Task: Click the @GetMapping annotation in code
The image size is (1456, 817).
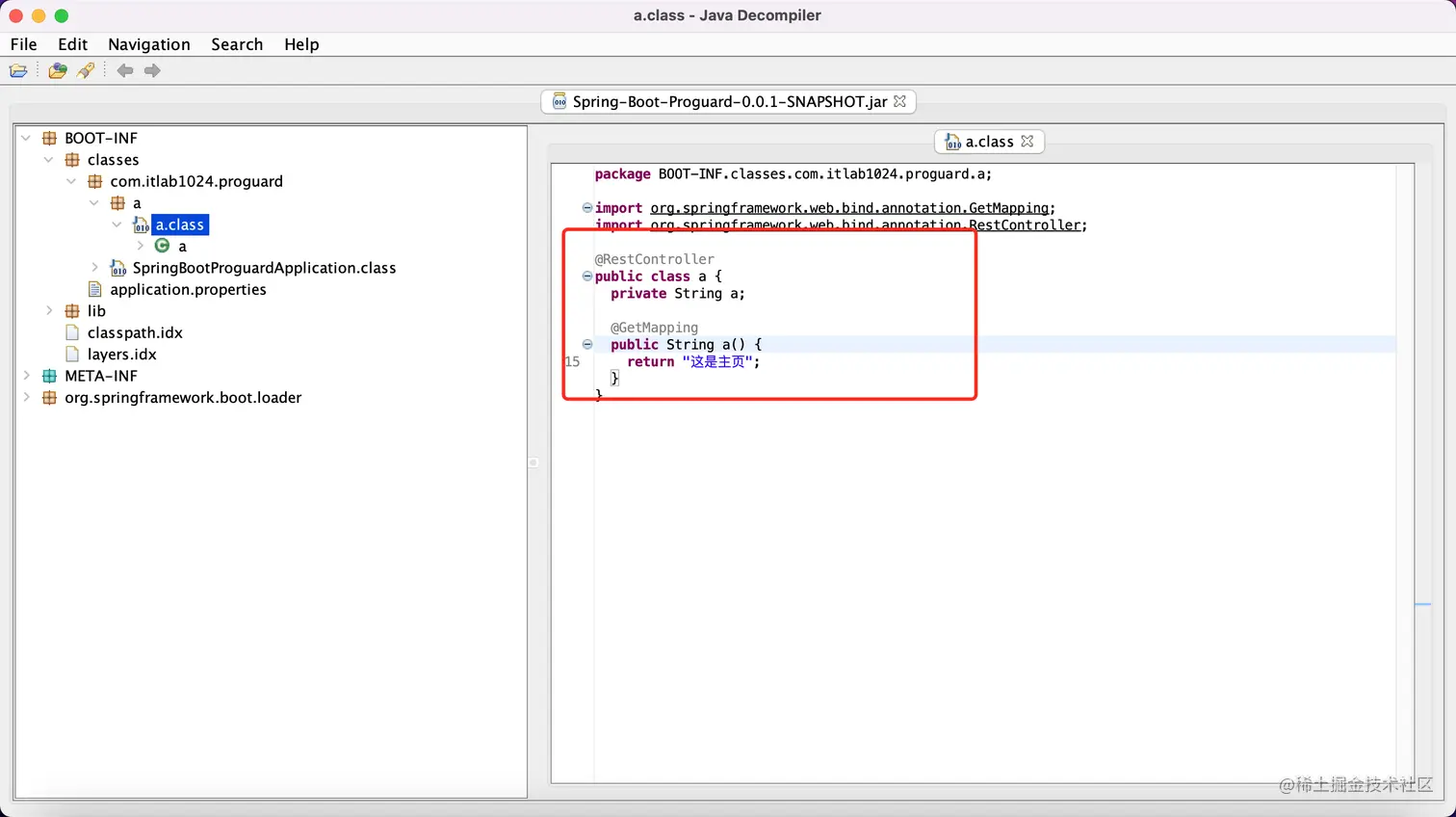Action: (655, 328)
